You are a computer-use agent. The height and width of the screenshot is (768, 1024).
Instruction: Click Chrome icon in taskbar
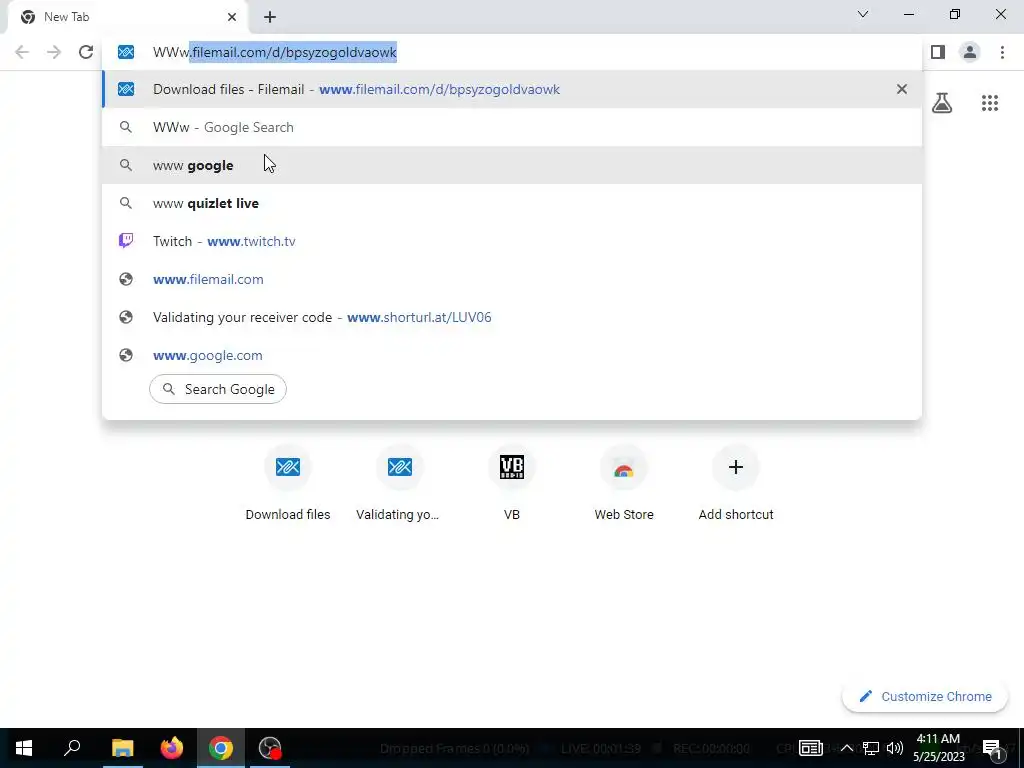[x=221, y=748]
